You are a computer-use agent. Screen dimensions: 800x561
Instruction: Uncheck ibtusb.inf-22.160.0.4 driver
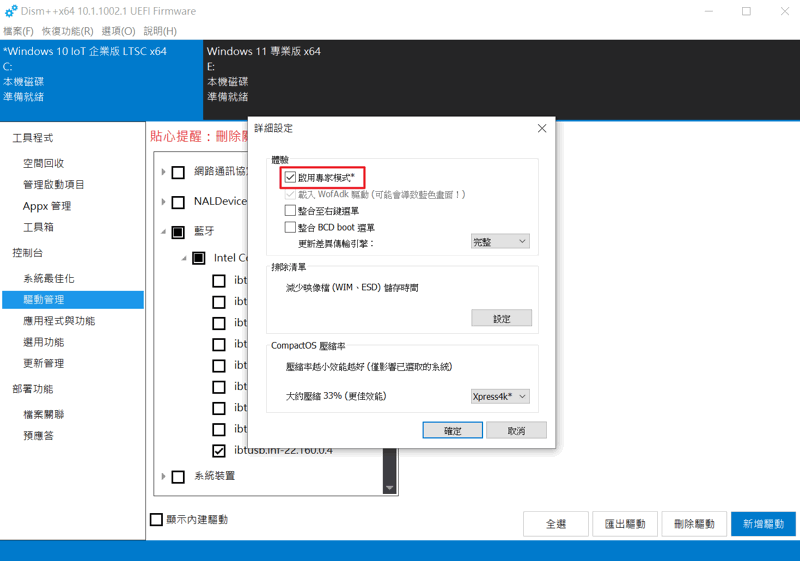[x=219, y=451]
